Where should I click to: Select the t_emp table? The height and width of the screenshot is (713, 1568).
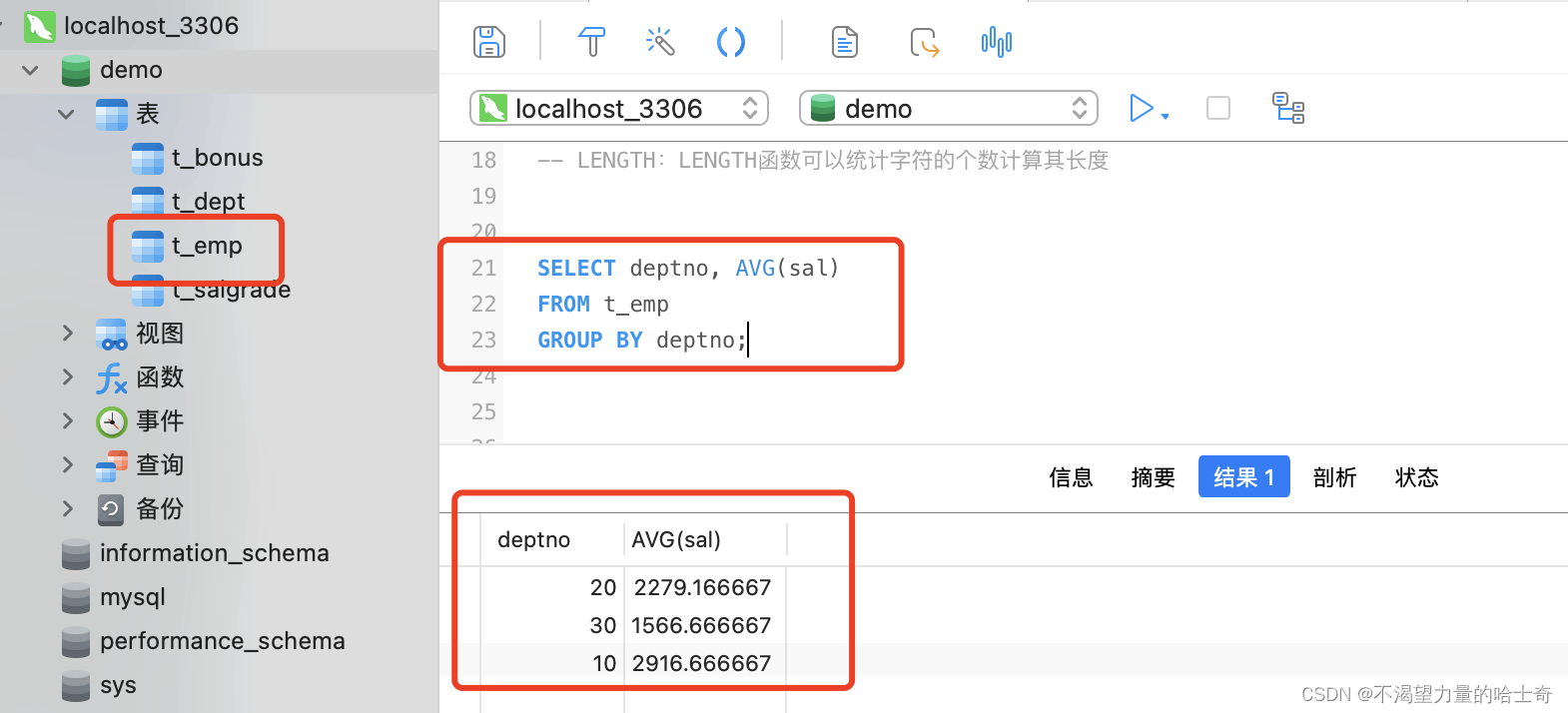(x=207, y=246)
